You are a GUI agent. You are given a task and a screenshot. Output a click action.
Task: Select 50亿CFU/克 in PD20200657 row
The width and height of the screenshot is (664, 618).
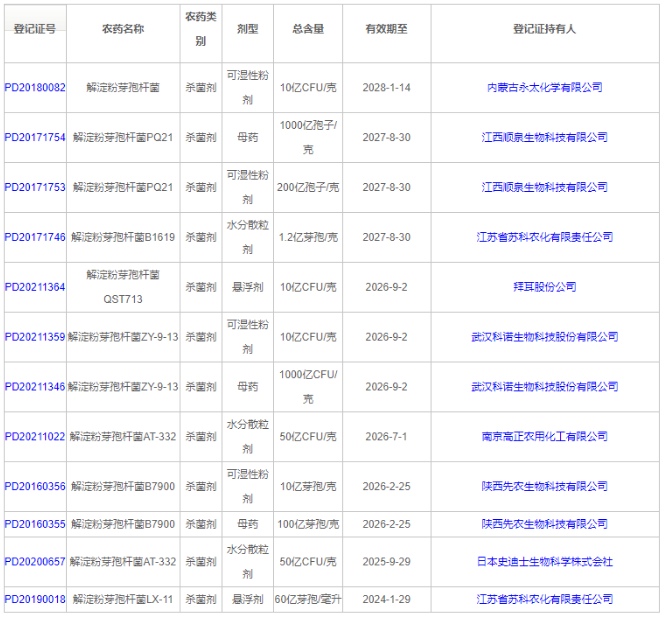pos(308,562)
